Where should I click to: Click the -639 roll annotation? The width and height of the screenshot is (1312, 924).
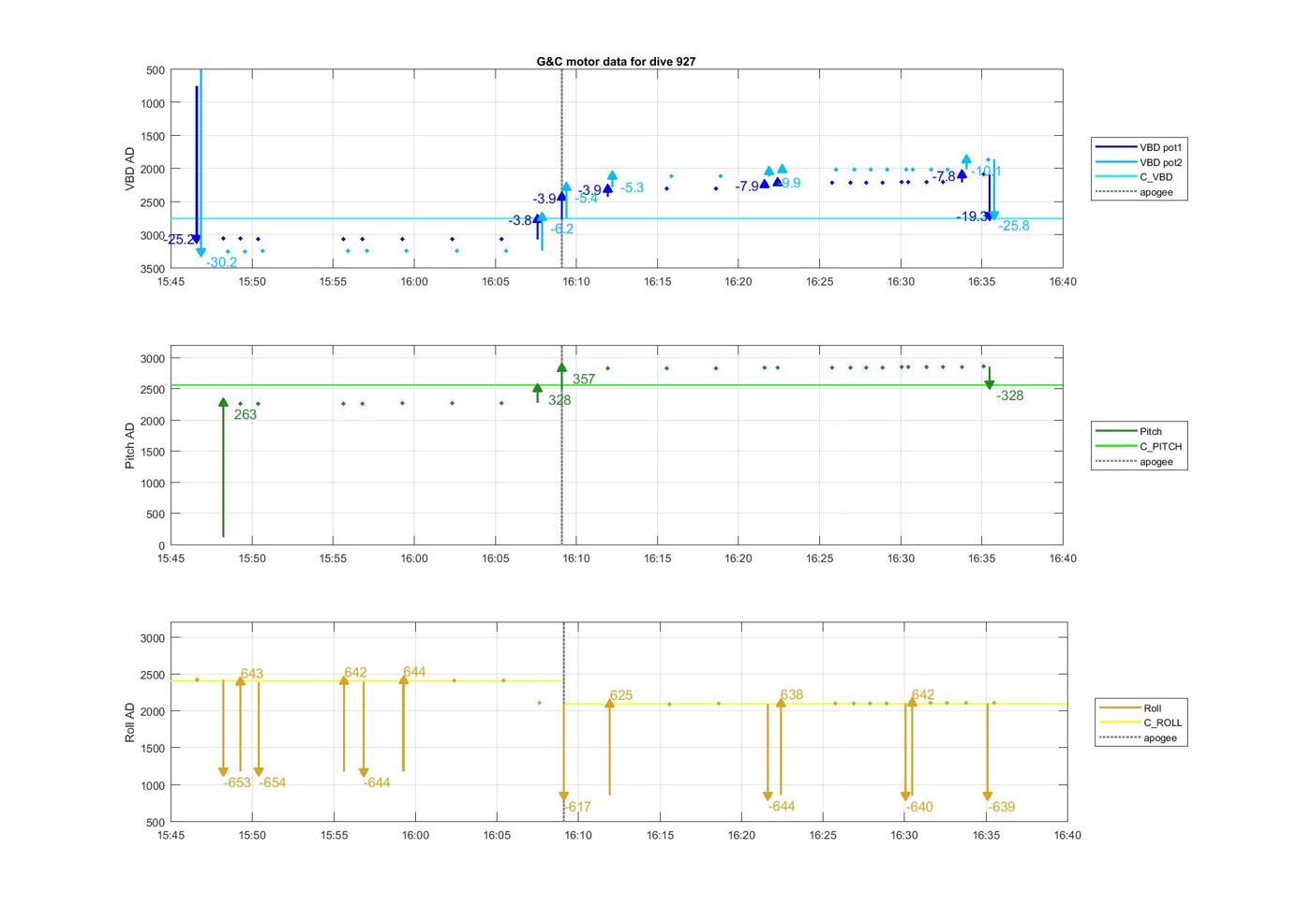1001,807
